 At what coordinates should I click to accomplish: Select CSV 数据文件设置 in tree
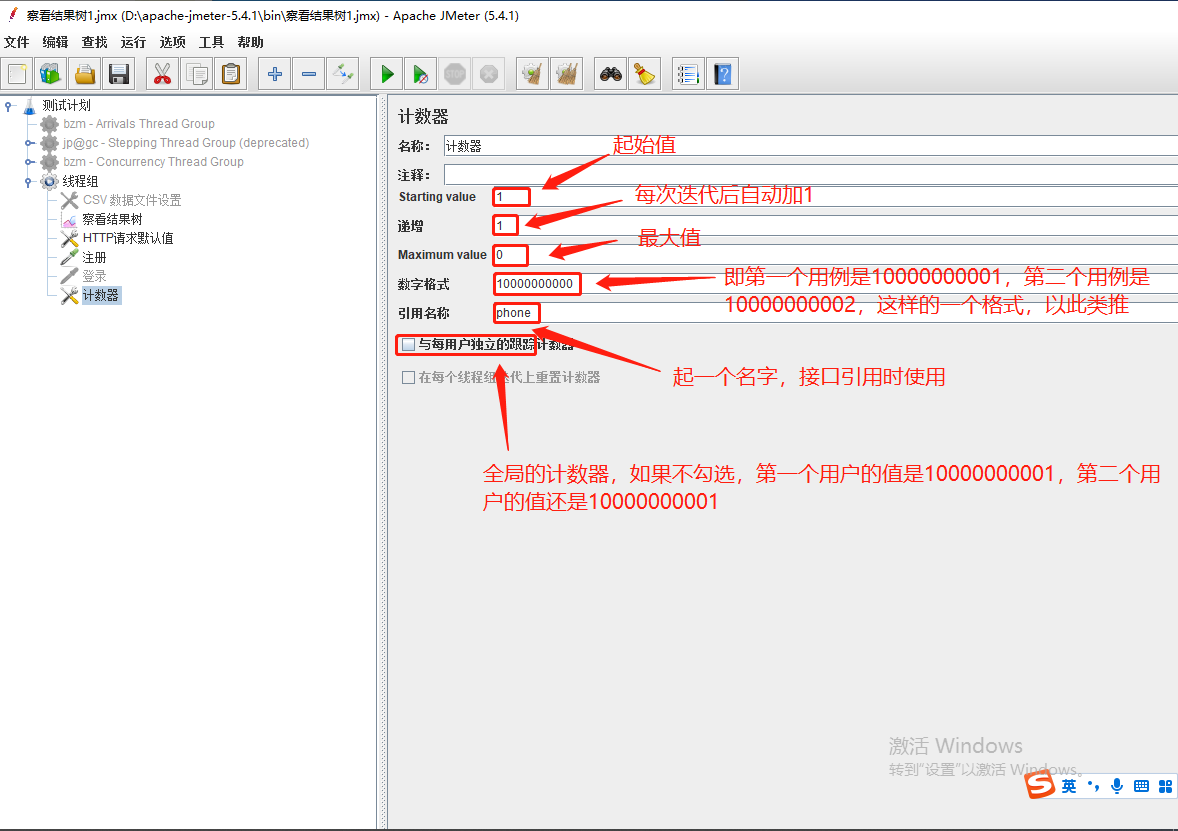(x=132, y=200)
